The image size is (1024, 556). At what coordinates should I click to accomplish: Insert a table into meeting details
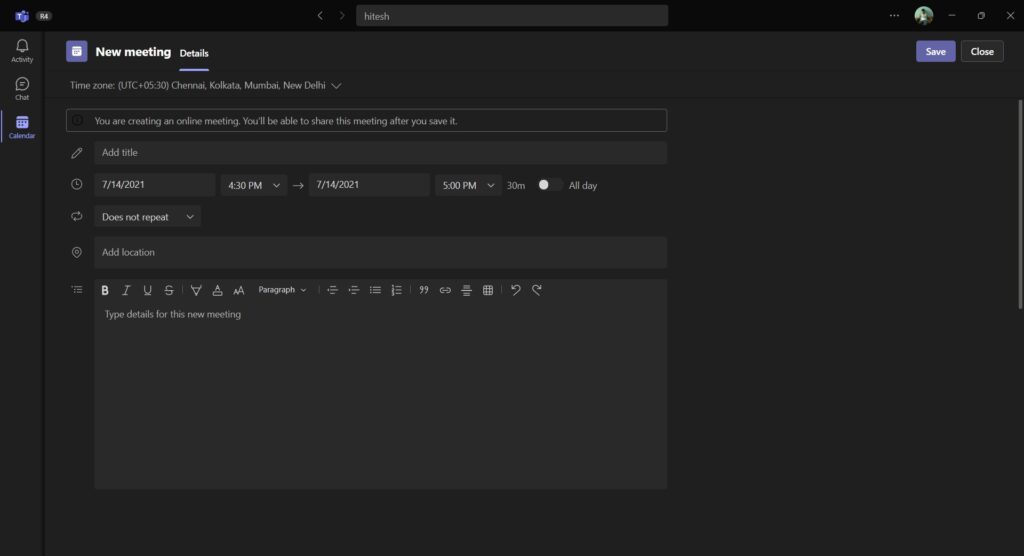[488, 290]
